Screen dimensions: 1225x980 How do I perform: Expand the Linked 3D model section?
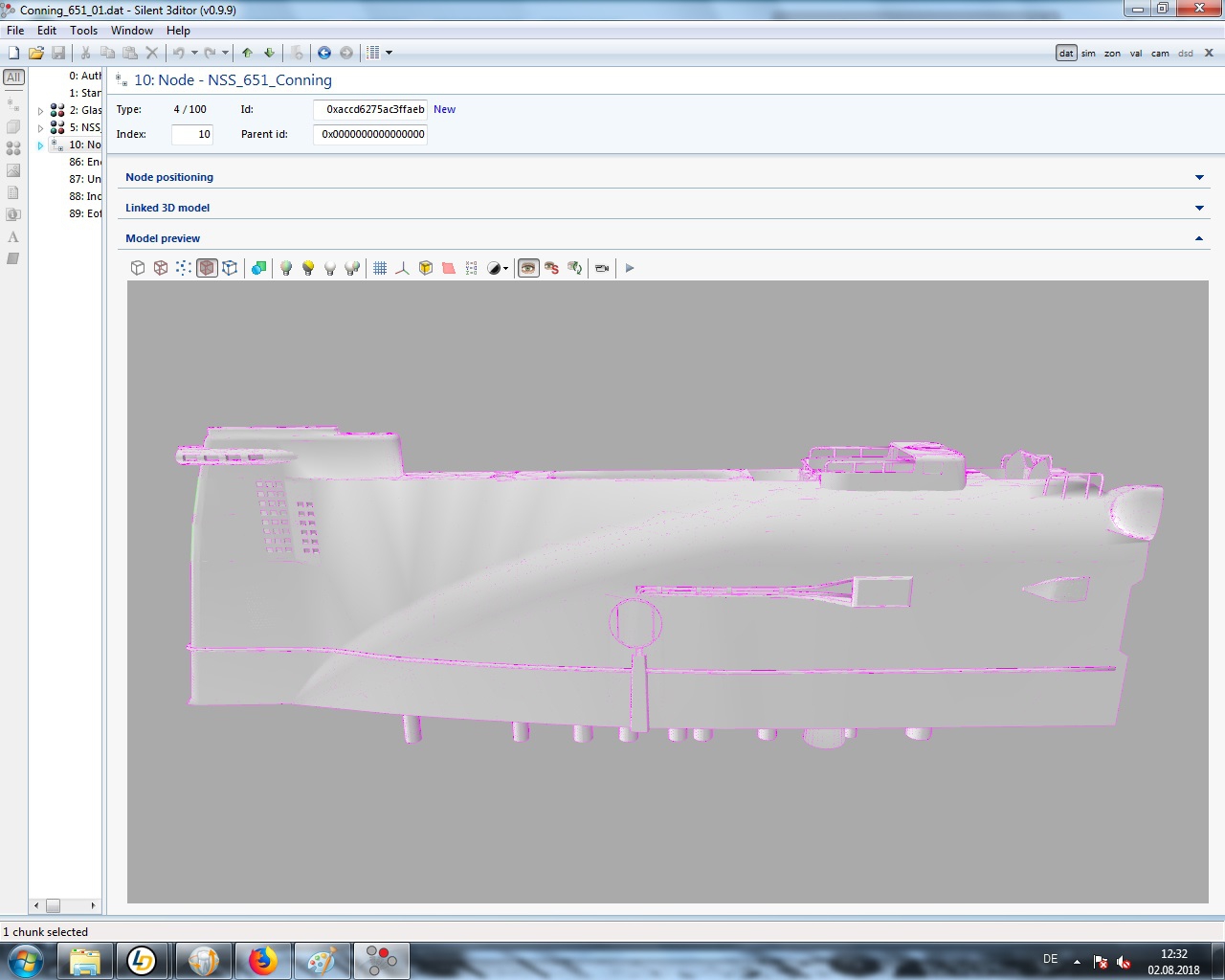click(x=1199, y=208)
